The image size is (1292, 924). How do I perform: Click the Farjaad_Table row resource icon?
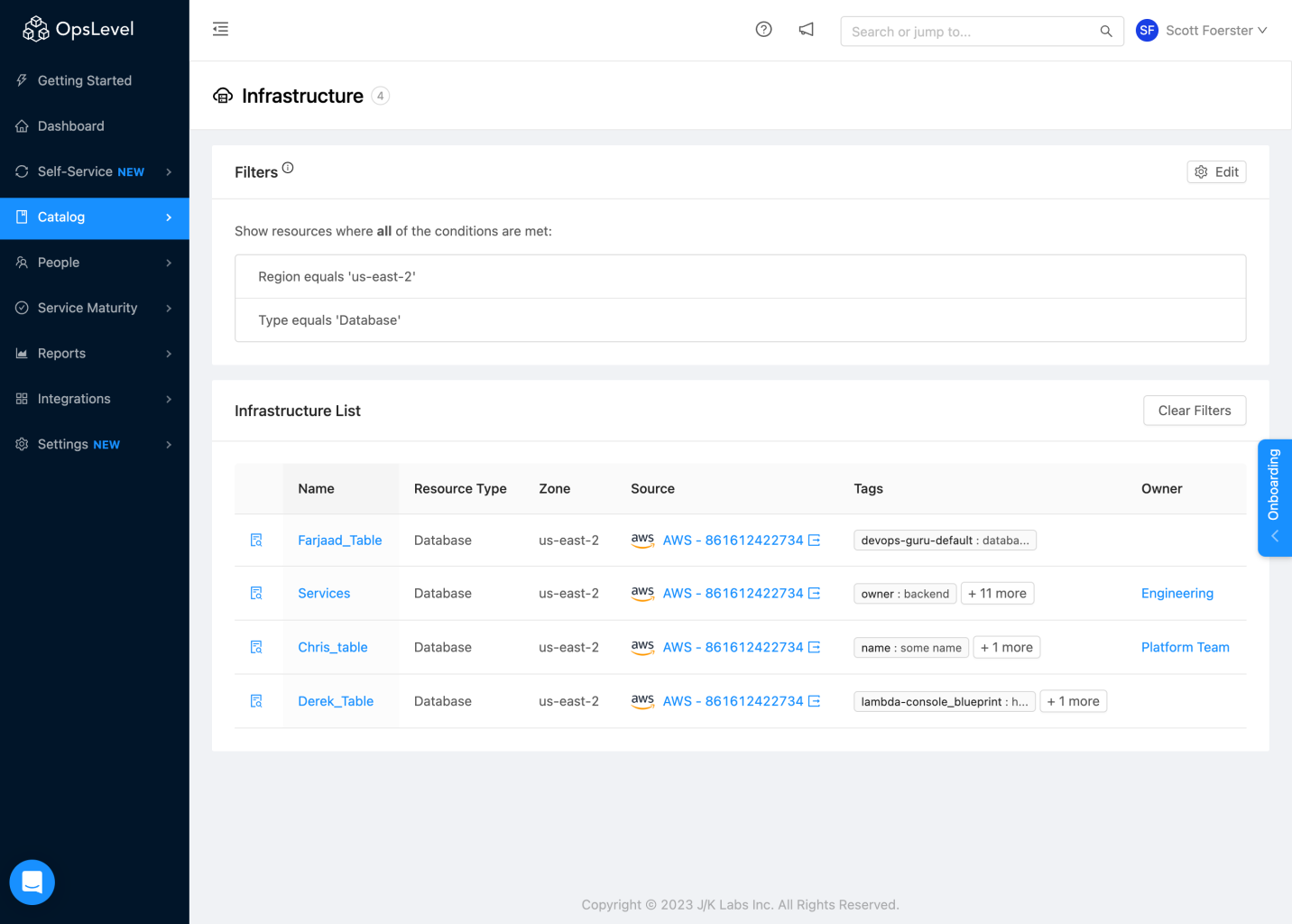[x=256, y=540]
